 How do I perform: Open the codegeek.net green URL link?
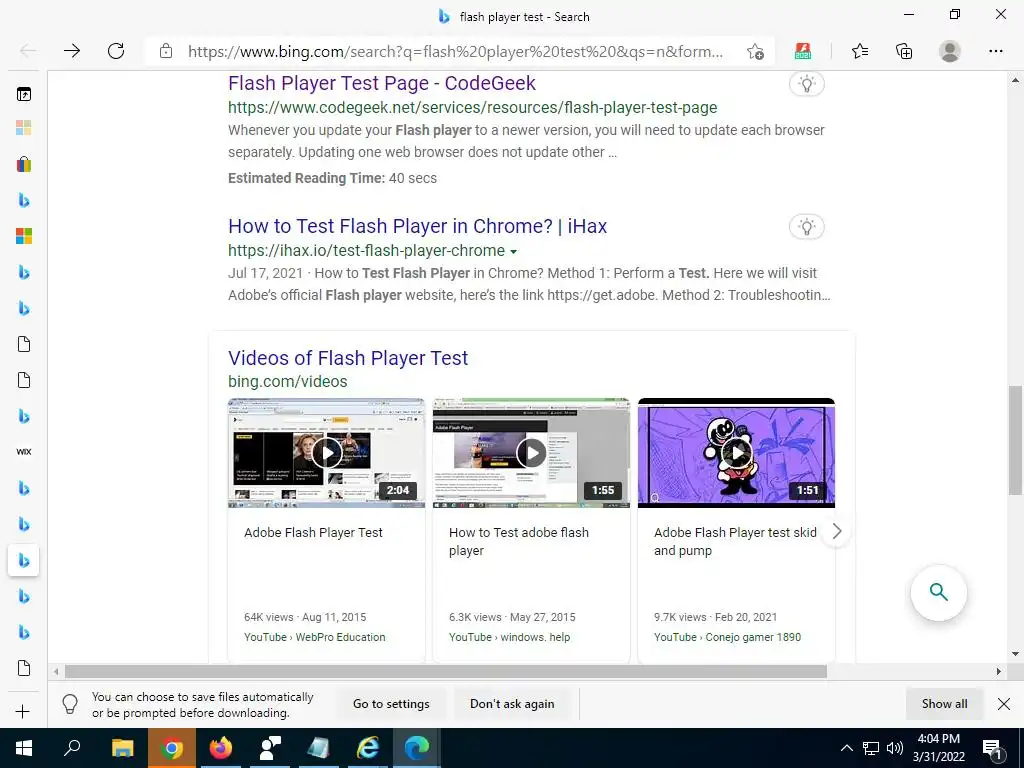[x=472, y=107]
